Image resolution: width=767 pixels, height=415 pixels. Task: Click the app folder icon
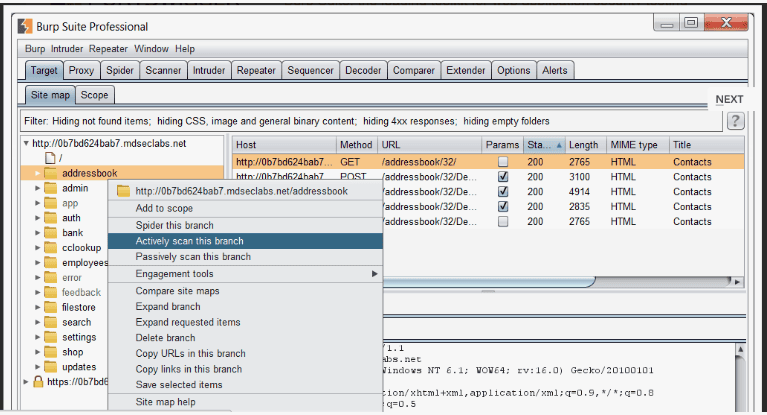tap(50, 203)
